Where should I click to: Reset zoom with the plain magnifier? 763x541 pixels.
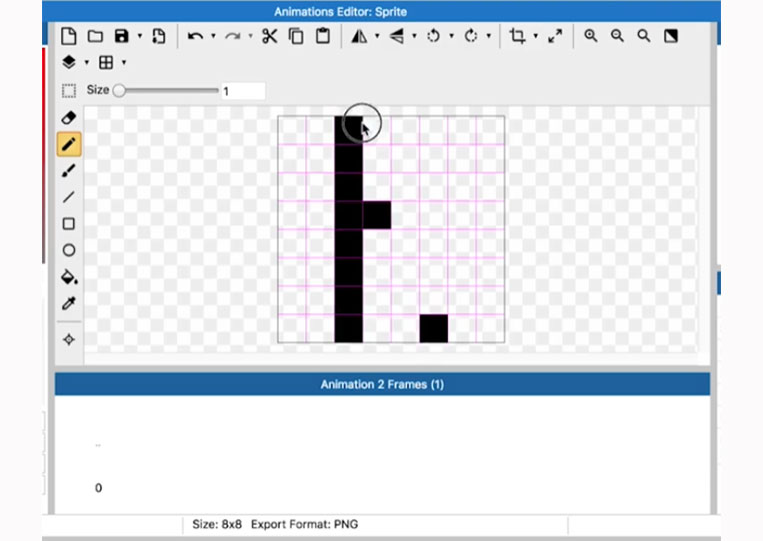click(x=644, y=36)
